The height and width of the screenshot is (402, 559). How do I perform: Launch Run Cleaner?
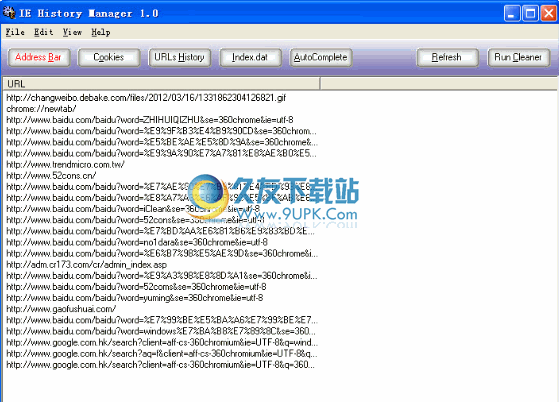coord(518,57)
